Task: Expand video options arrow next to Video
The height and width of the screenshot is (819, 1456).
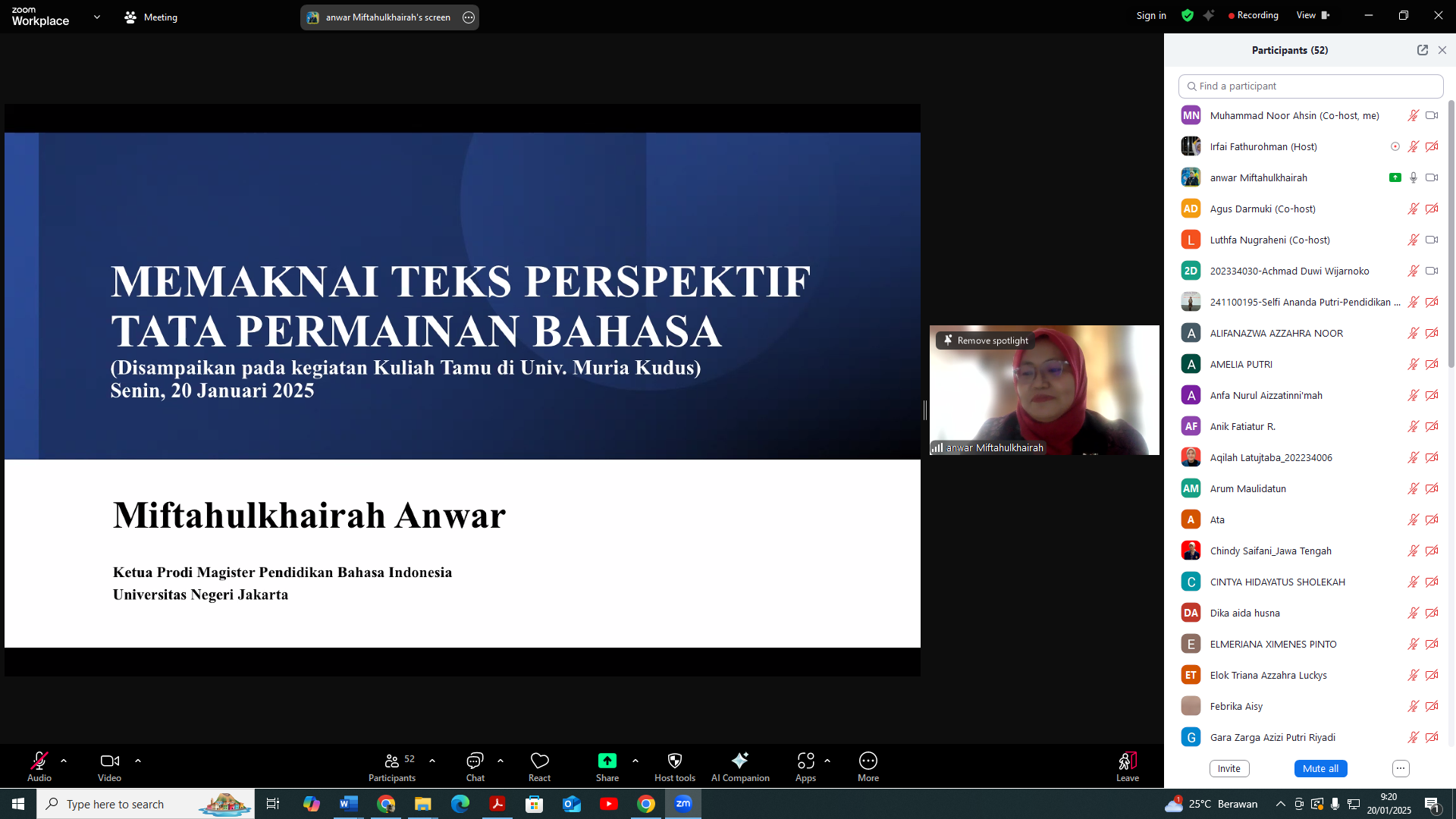Action: (138, 761)
